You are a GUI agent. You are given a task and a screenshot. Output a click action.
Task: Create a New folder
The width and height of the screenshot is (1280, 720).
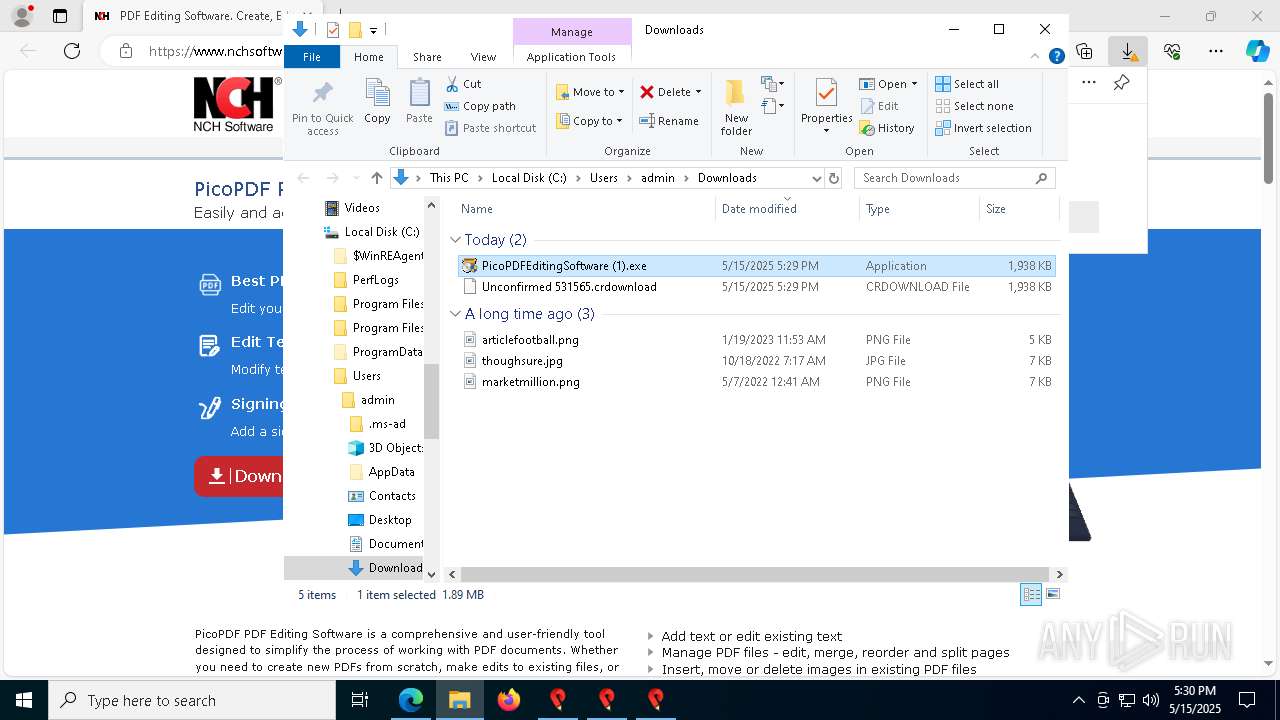coord(736,107)
